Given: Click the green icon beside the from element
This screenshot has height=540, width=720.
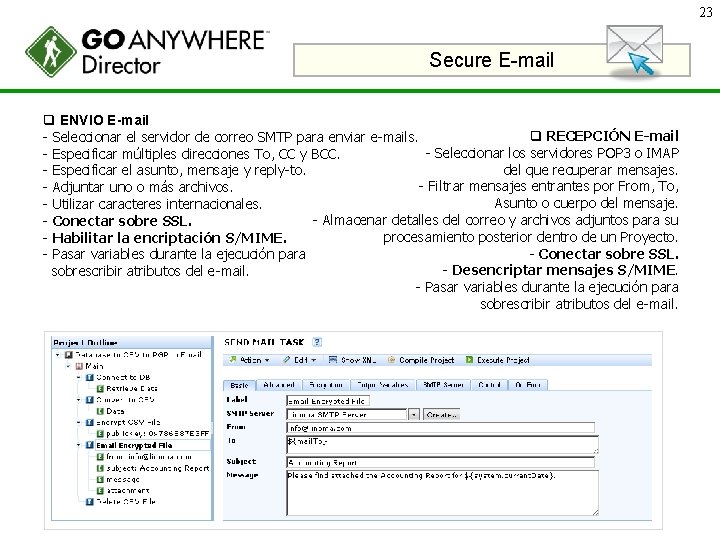Looking at the screenshot, I should [100, 457].
